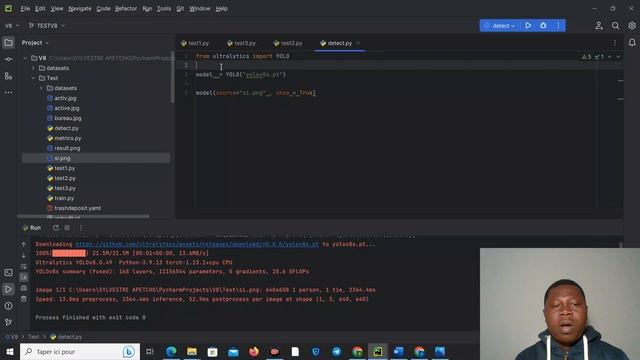Open the yolov8s.pt GitHub download link

tap(197, 244)
